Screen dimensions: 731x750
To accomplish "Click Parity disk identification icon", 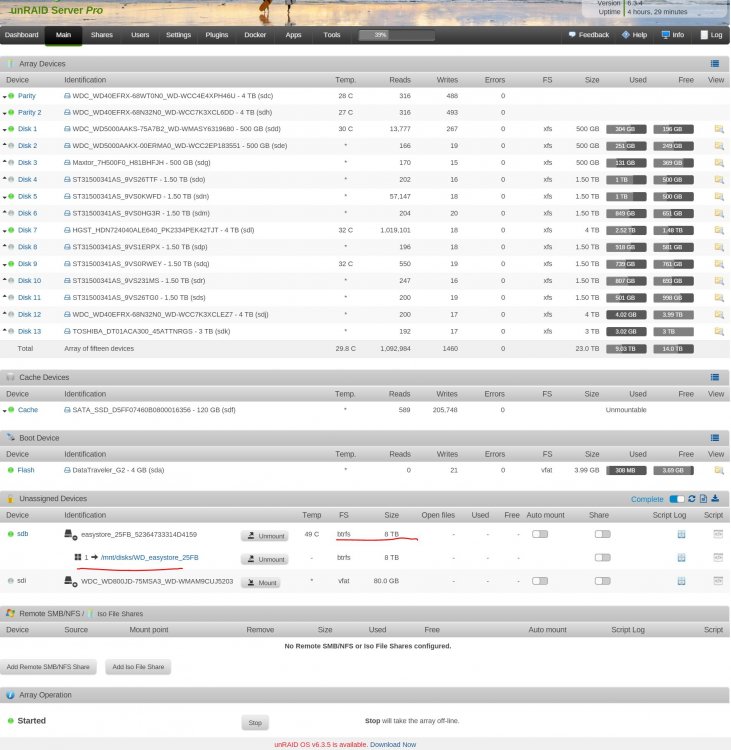I will [x=67, y=96].
